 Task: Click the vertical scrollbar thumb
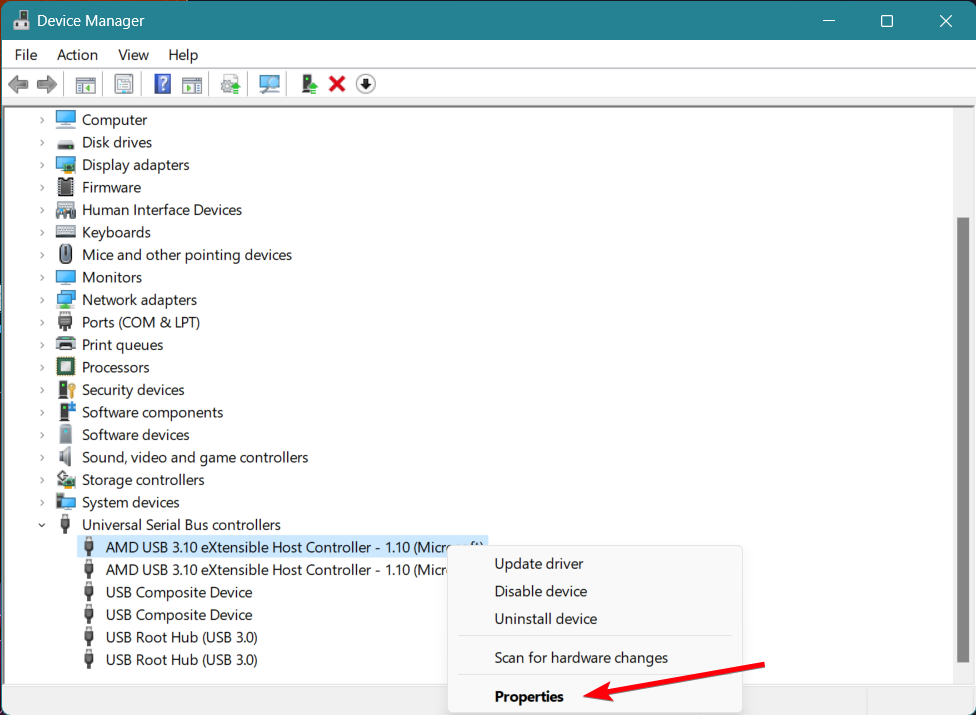click(x=963, y=440)
